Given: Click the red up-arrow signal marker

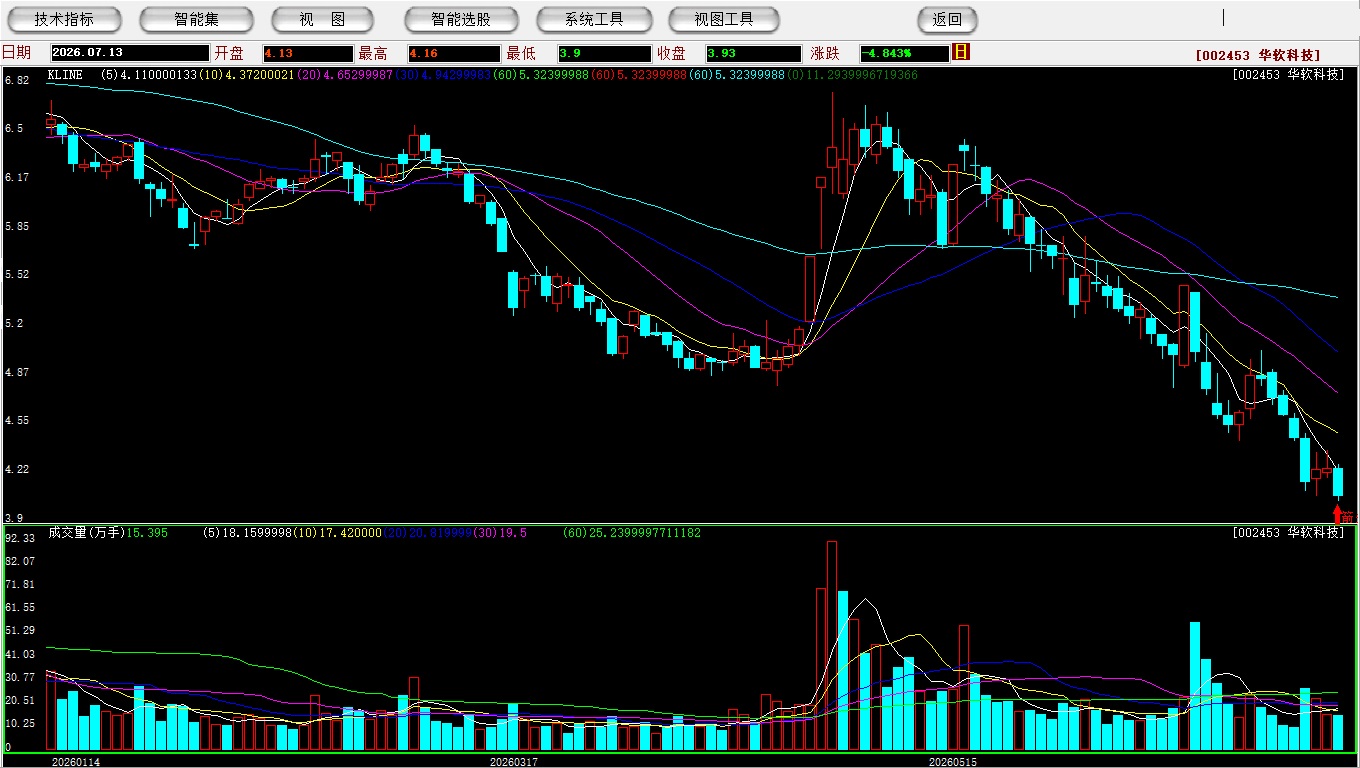Looking at the screenshot, I should [1338, 513].
